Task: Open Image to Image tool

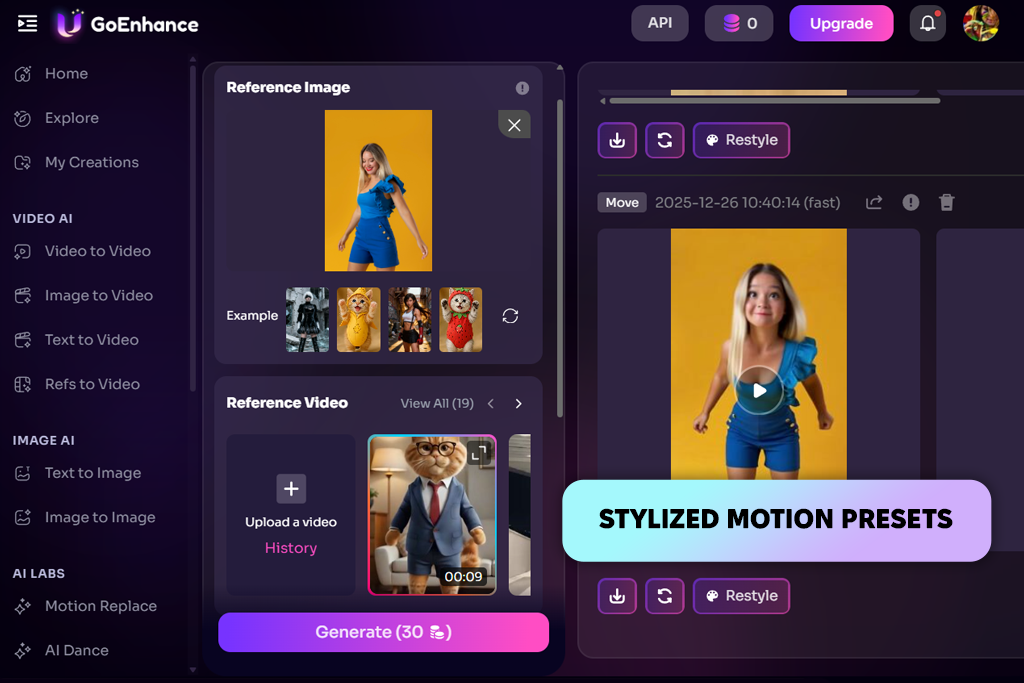Action: tap(100, 518)
